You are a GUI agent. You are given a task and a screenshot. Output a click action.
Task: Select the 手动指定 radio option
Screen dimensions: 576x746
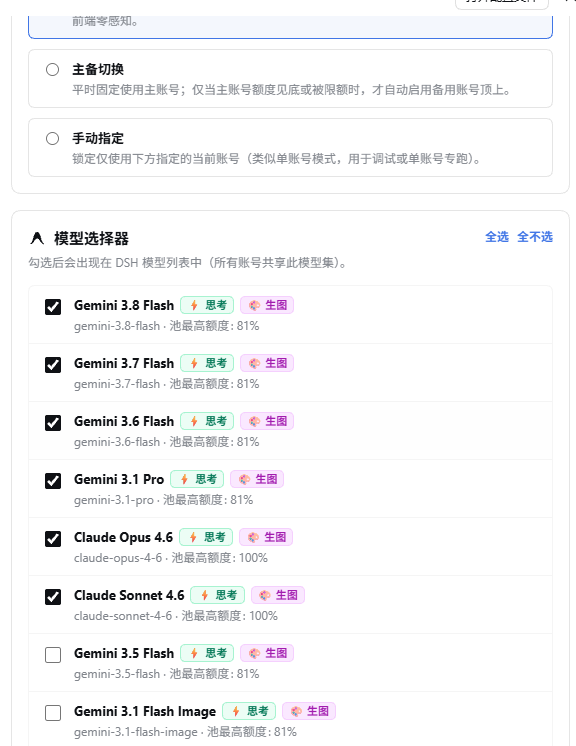(52, 138)
